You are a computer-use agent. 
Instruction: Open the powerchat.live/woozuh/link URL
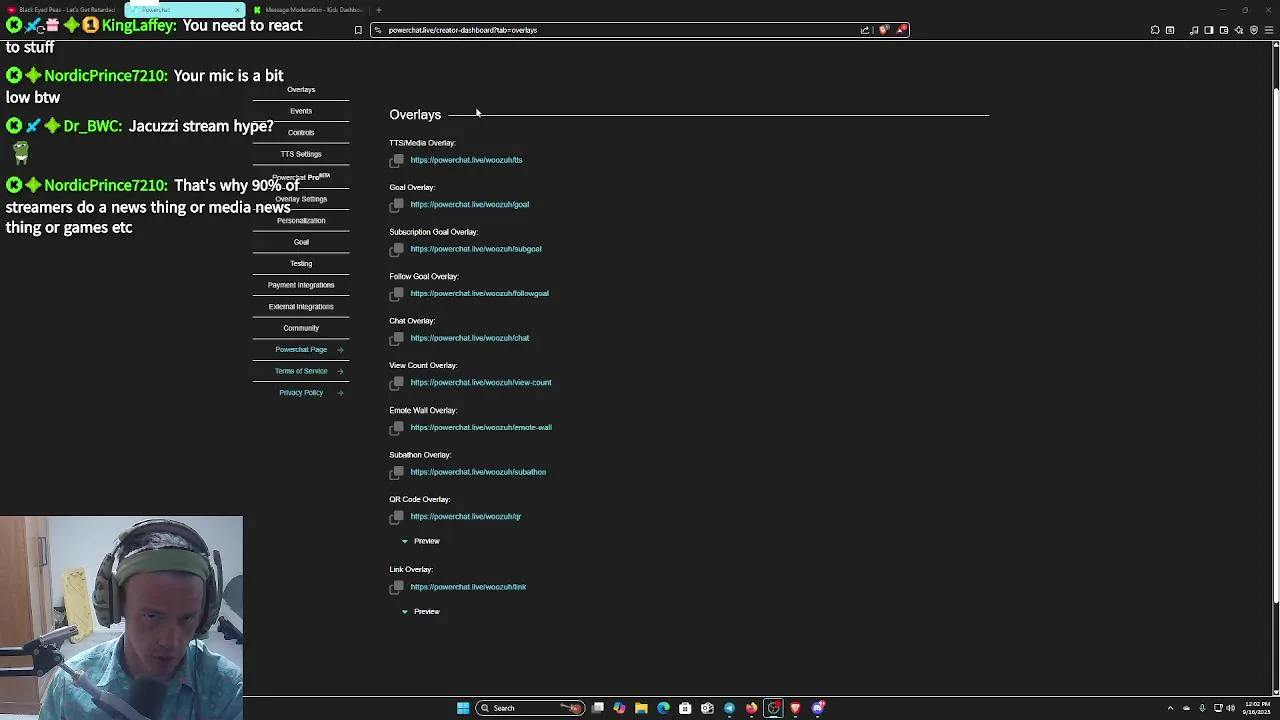tap(468, 587)
